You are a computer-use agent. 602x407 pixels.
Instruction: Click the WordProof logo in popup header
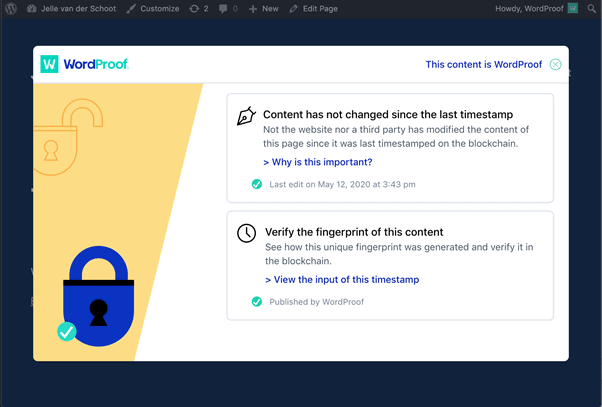pos(84,64)
